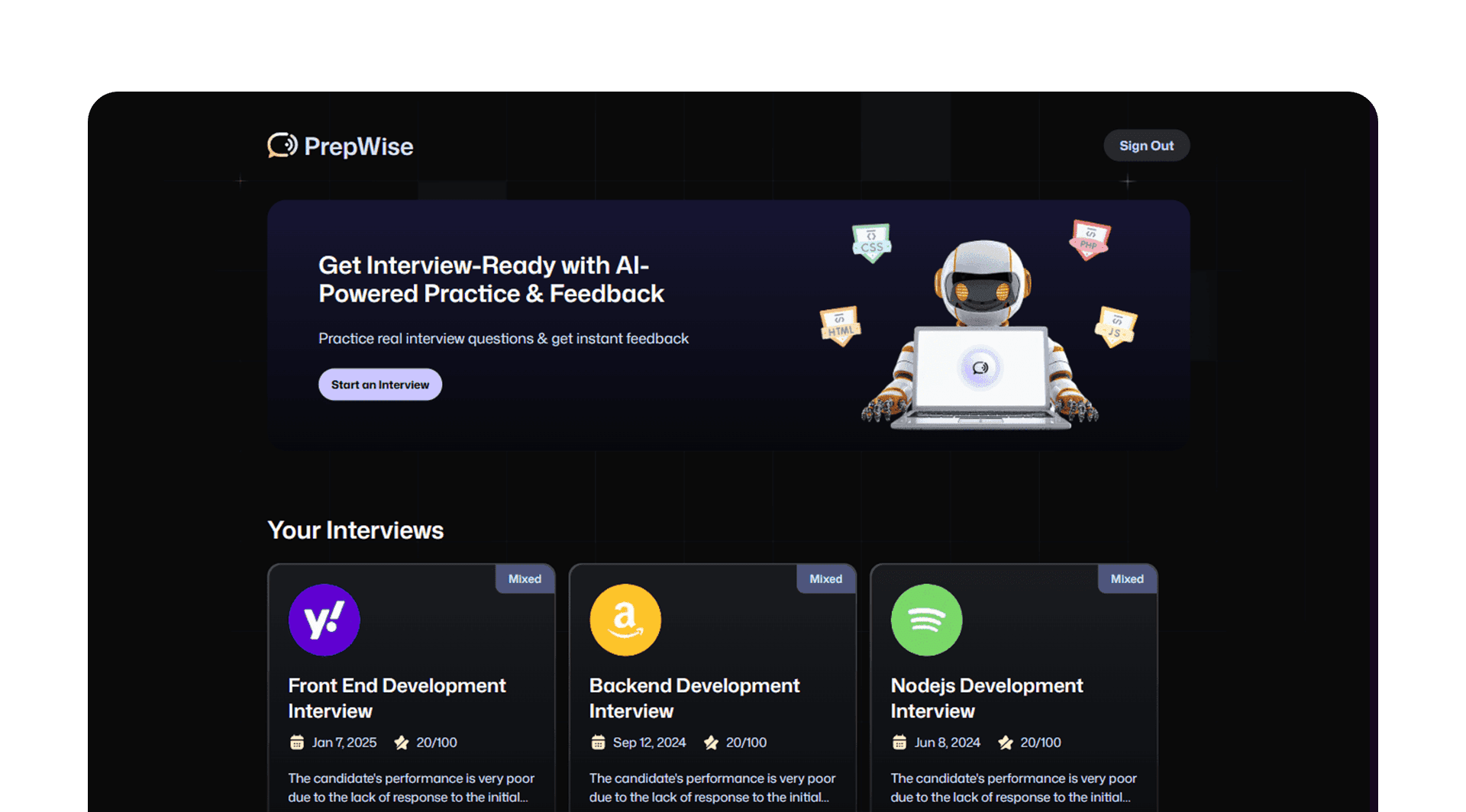Image resolution: width=1466 pixels, height=812 pixels.
Task: Click the chat logo on the laptop screen
Action: click(x=980, y=368)
